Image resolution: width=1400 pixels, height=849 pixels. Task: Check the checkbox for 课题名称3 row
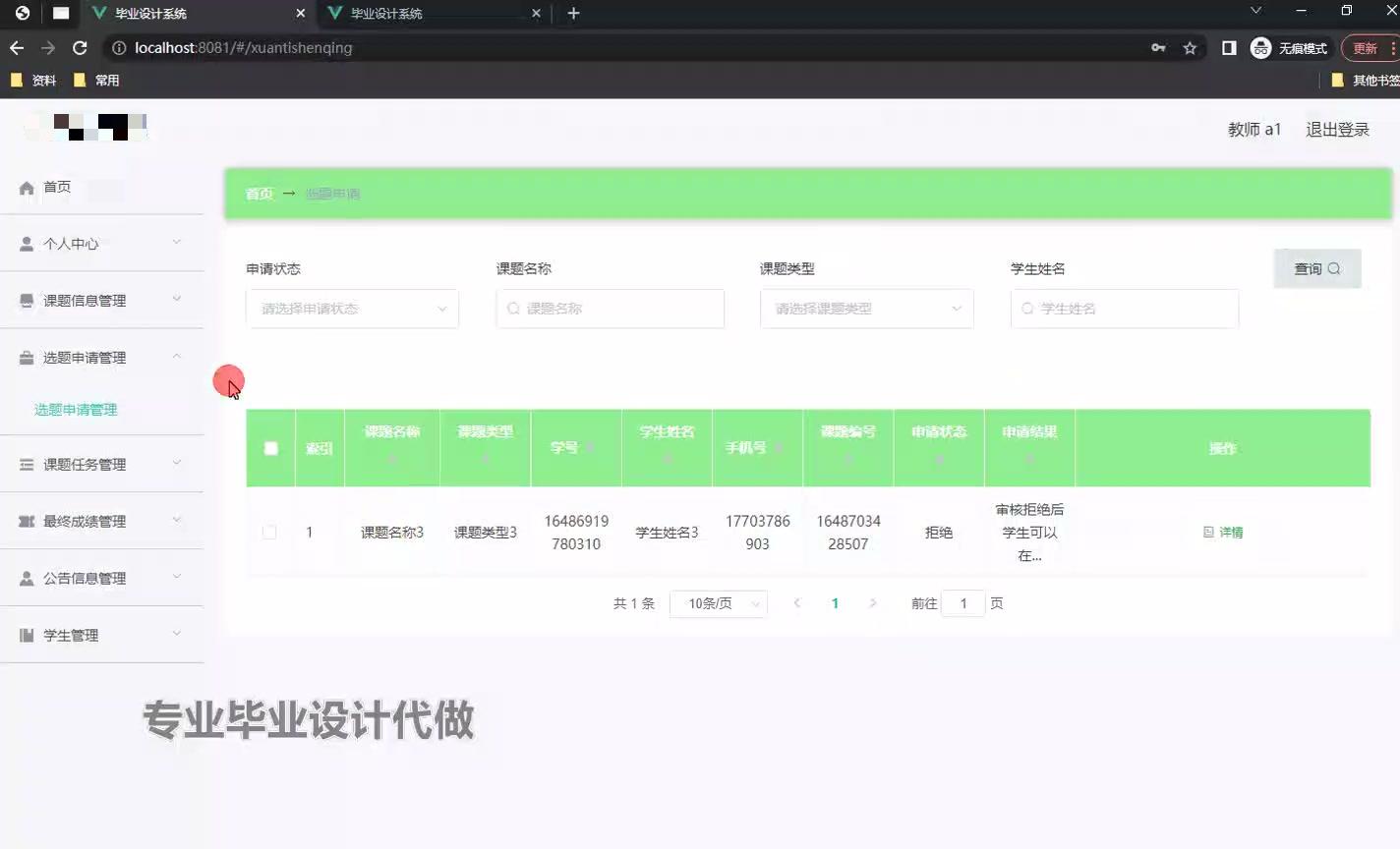(269, 532)
